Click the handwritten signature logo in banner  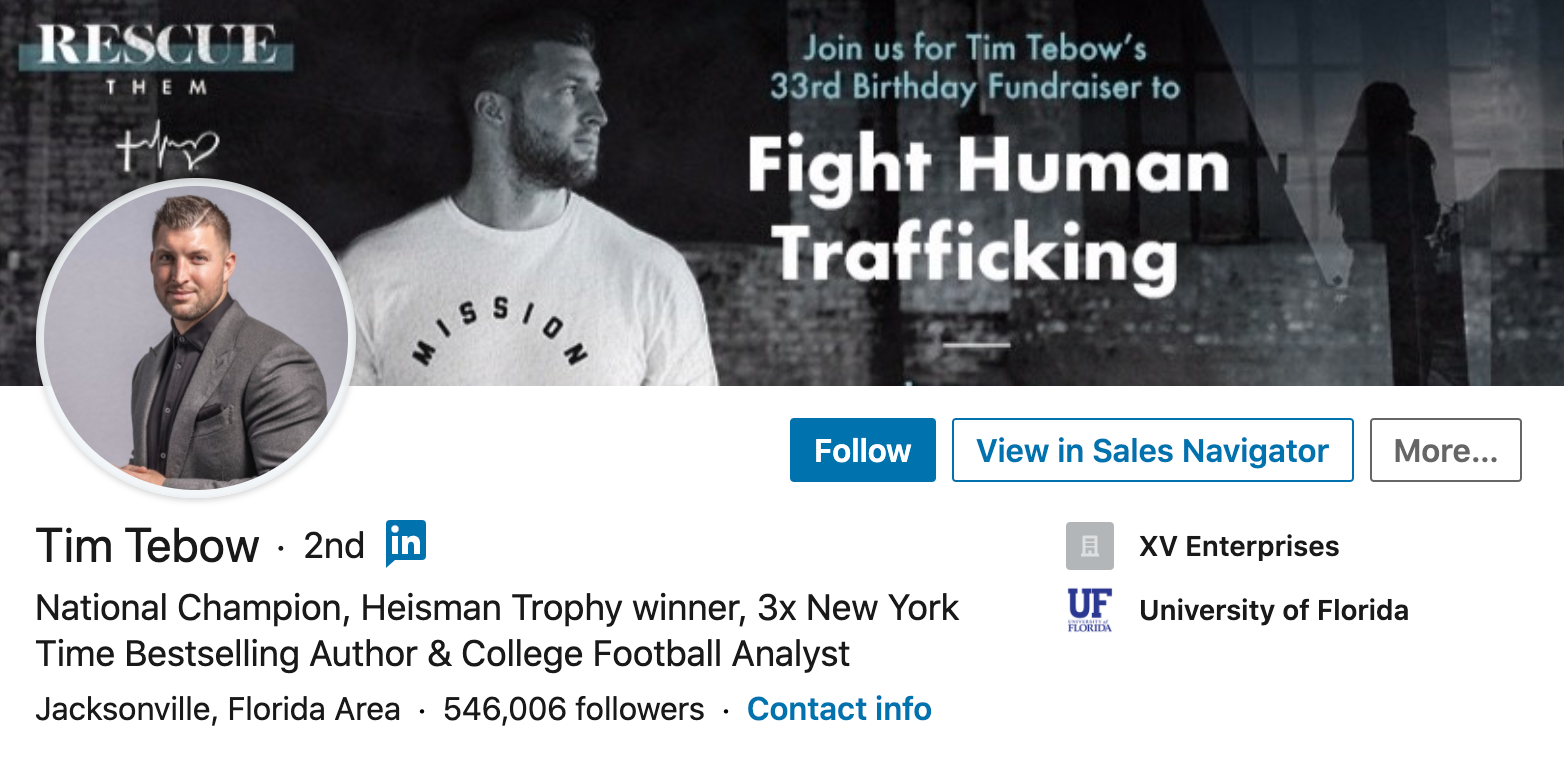[x=166, y=150]
